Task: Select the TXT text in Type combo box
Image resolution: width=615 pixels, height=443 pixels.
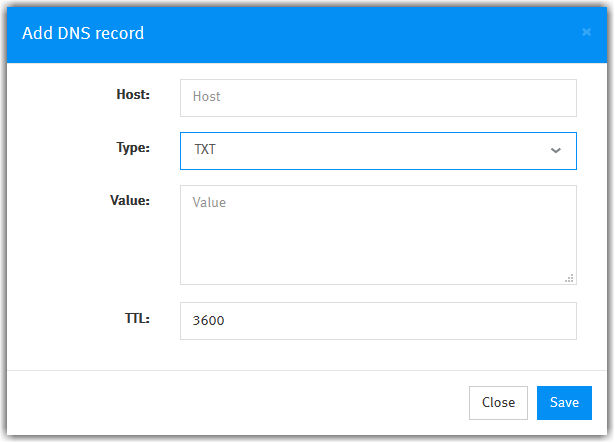Action: click(x=205, y=149)
